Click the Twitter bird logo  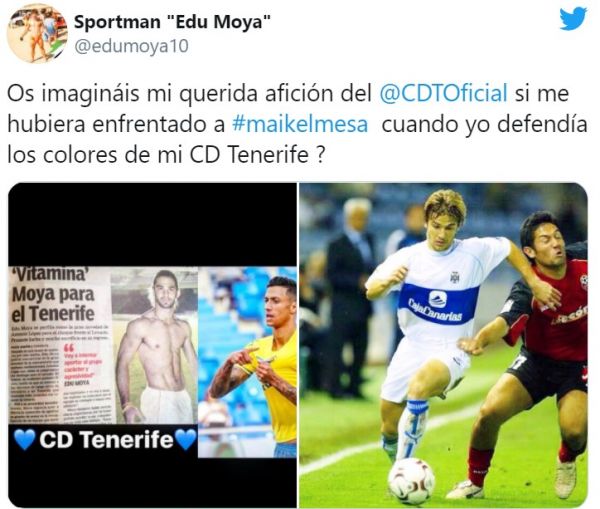click(572, 19)
